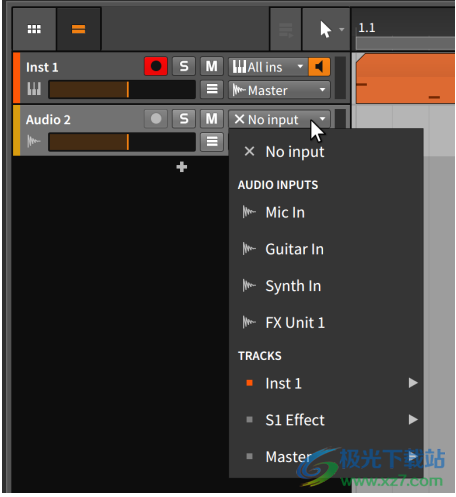Click Audio 2 audio track waveform icon

click(34, 141)
